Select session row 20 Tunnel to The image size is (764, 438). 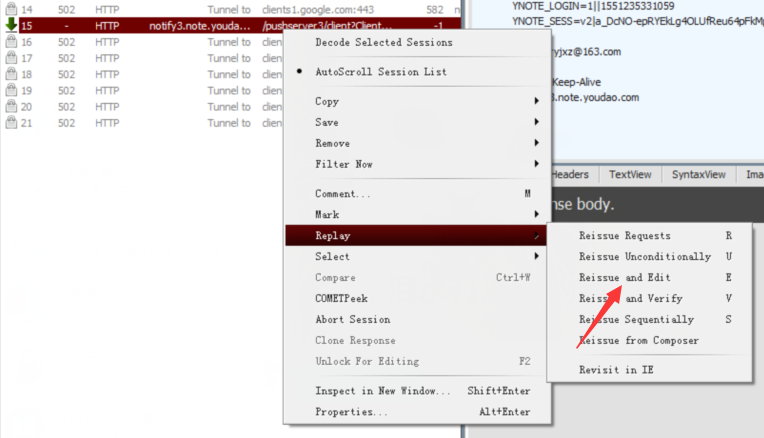pos(143,107)
